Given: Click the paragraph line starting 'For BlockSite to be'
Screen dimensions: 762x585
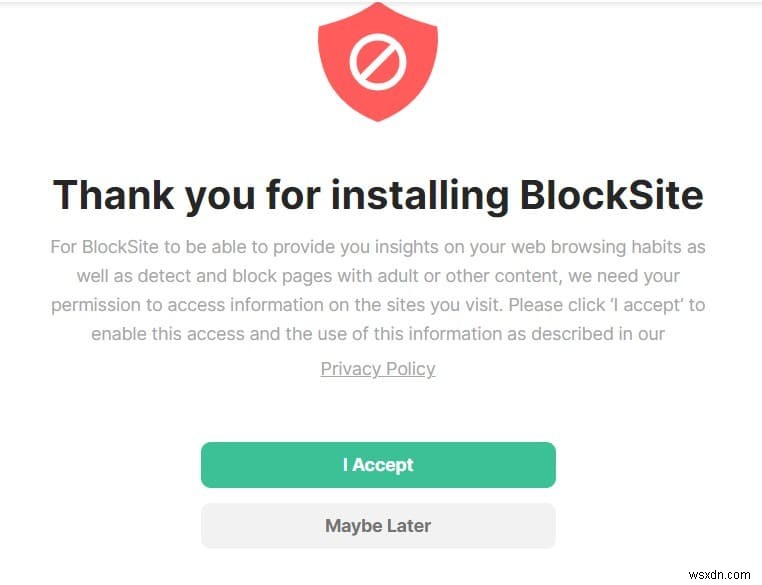Looking at the screenshot, I should point(378,246).
